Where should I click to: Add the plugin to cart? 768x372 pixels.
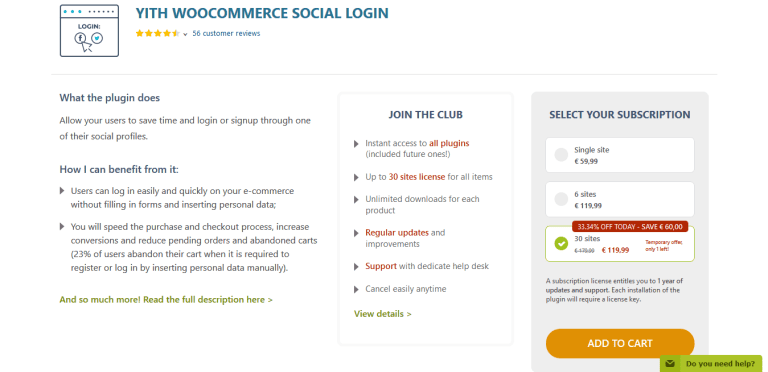click(x=620, y=343)
